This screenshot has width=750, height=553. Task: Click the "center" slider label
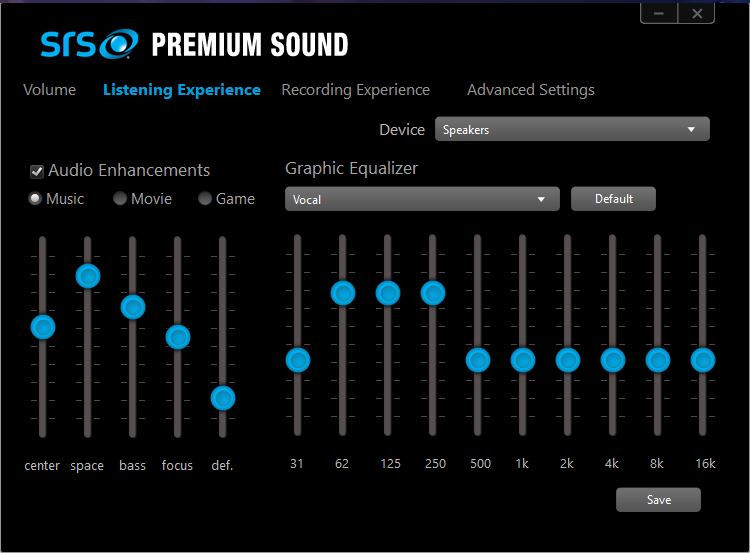(x=42, y=465)
